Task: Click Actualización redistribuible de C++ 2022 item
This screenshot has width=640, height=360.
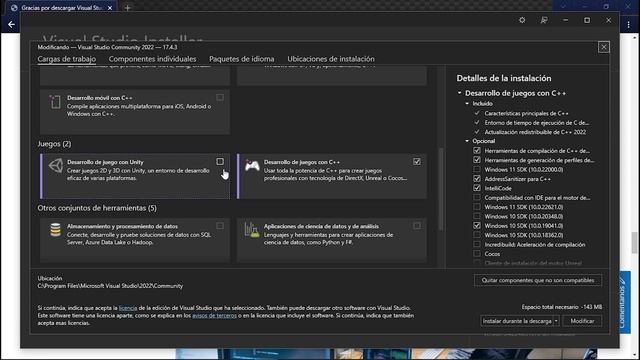Action: pyautogui.click(x=535, y=132)
